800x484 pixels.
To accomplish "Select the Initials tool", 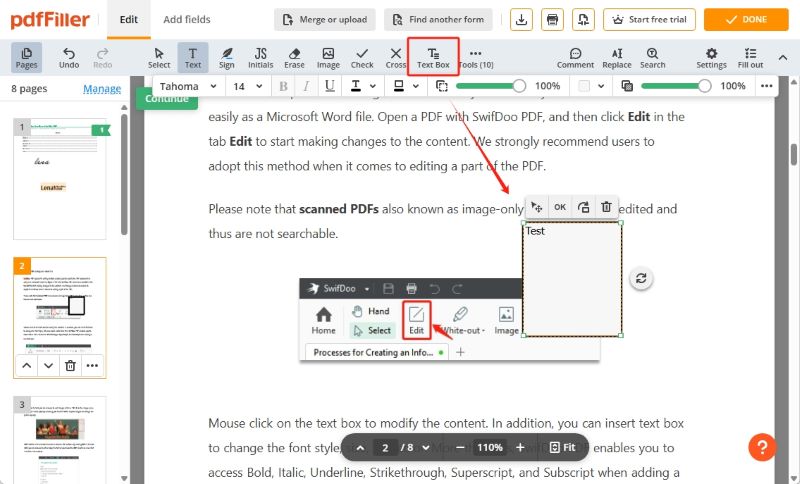I will 261,58.
